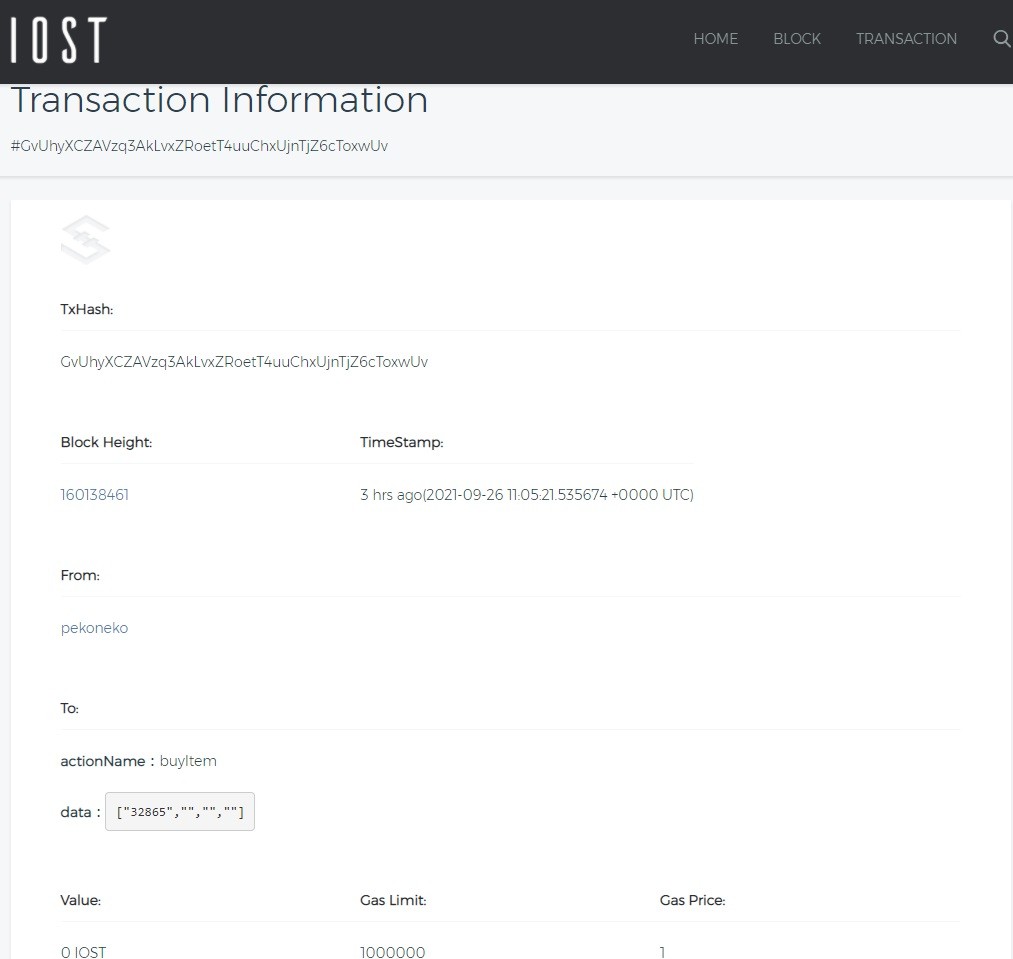Screen dimensions: 1013x959
Task: Click the Block Height label
Action: pos(106,443)
